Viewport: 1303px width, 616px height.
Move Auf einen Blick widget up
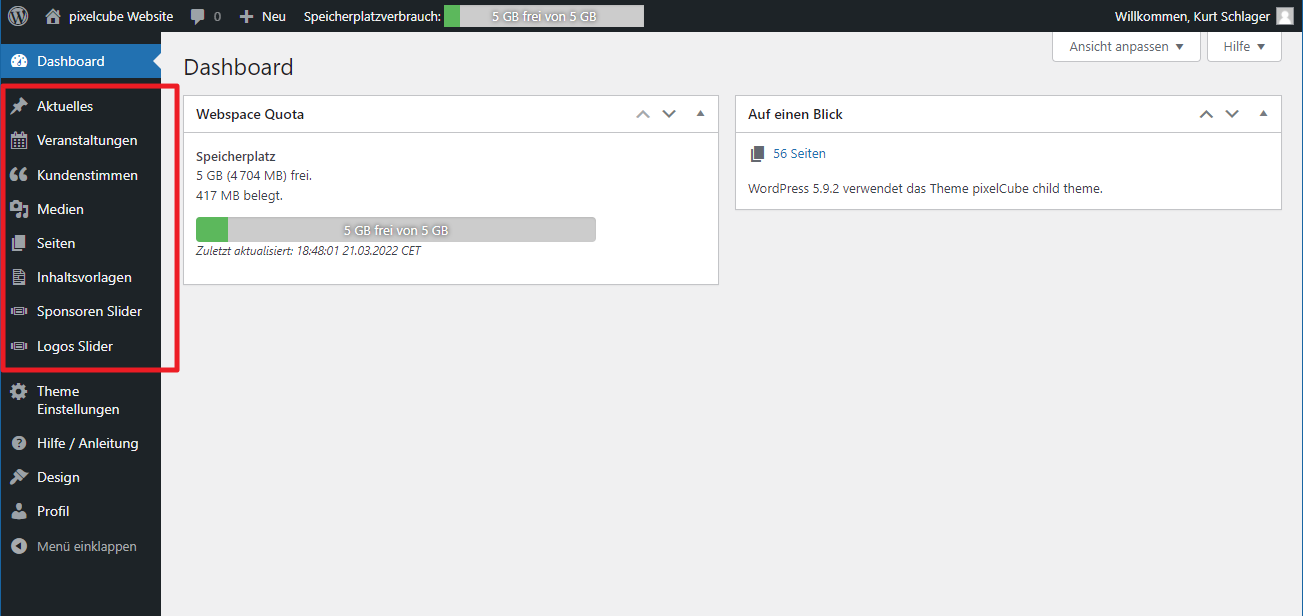point(1206,114)
